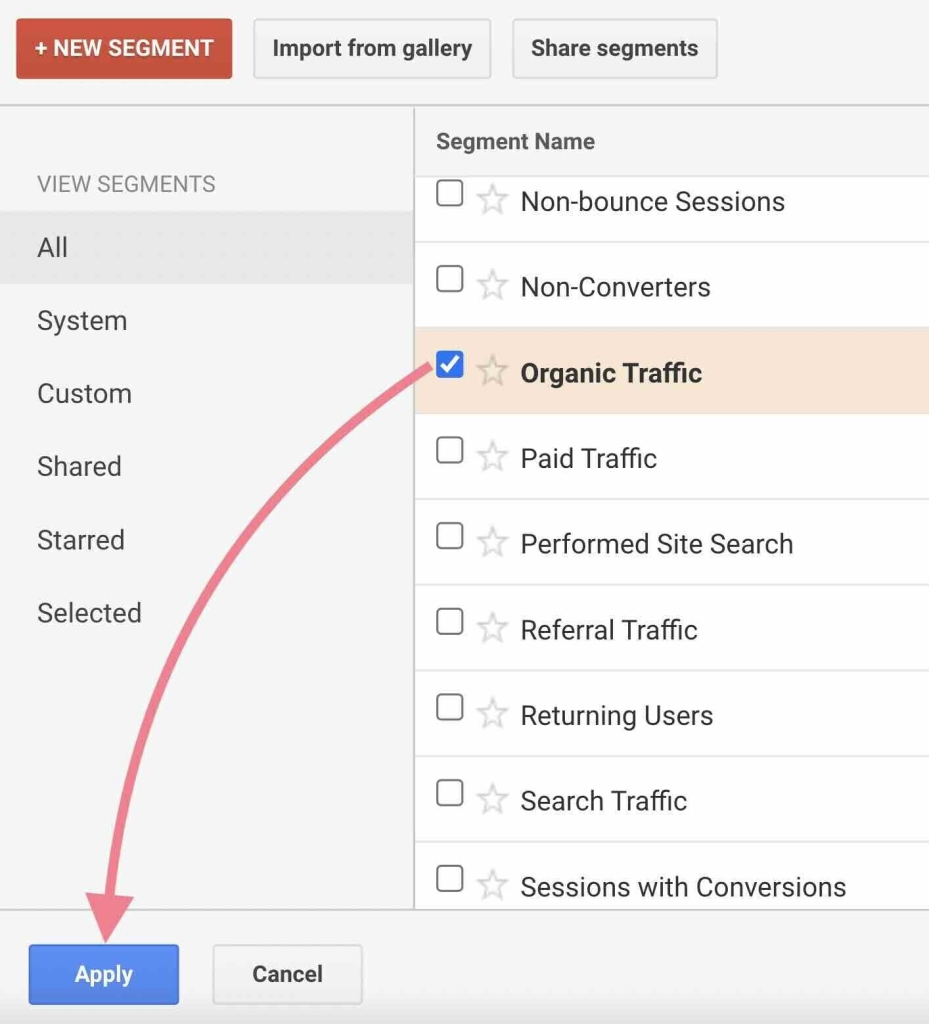The width and height of the screenshot is (929, 1024).
Task: Star the Returning Users segment
Action: (492, 715)
